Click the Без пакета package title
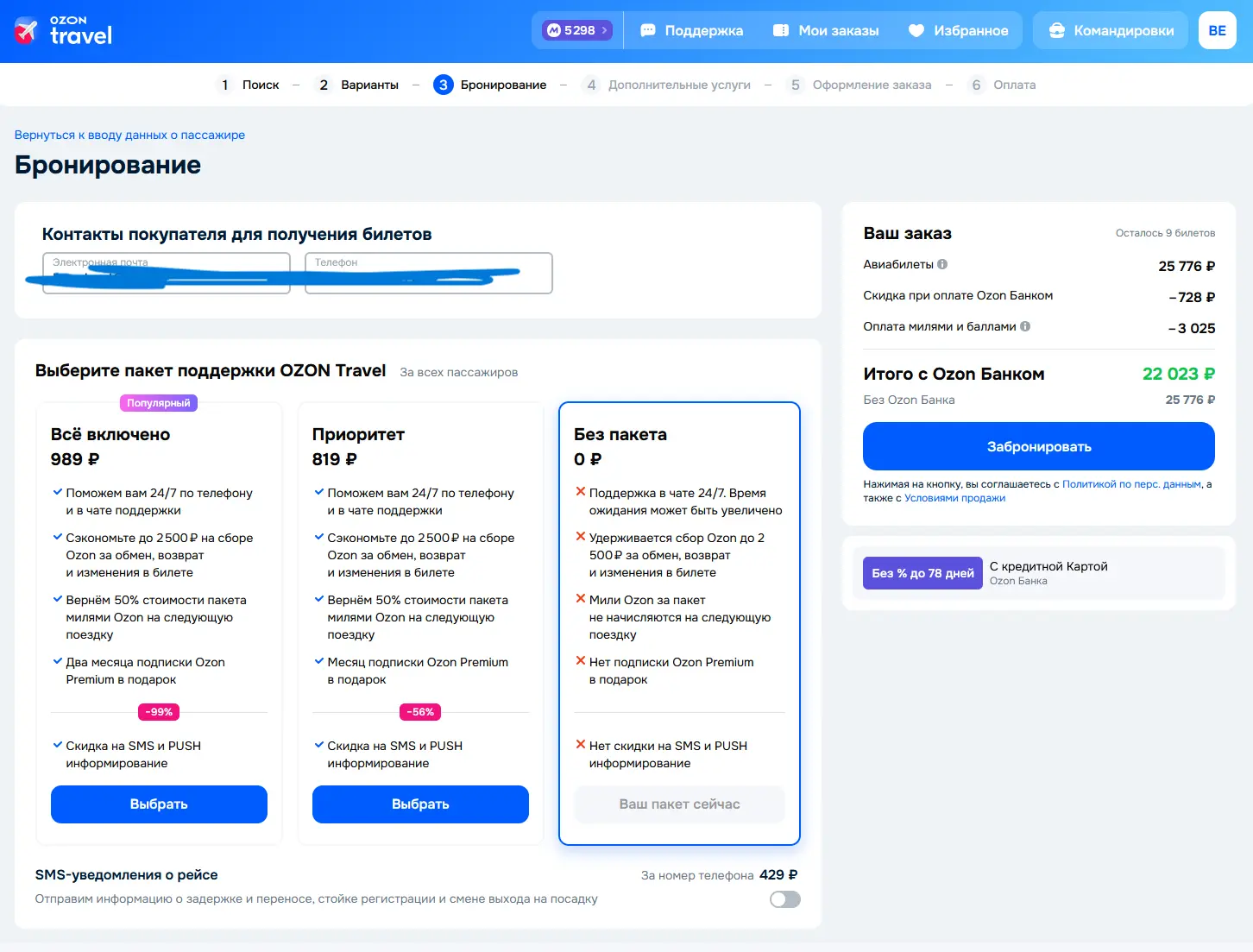The image size is (1253, 952). [x=620, y=434]
